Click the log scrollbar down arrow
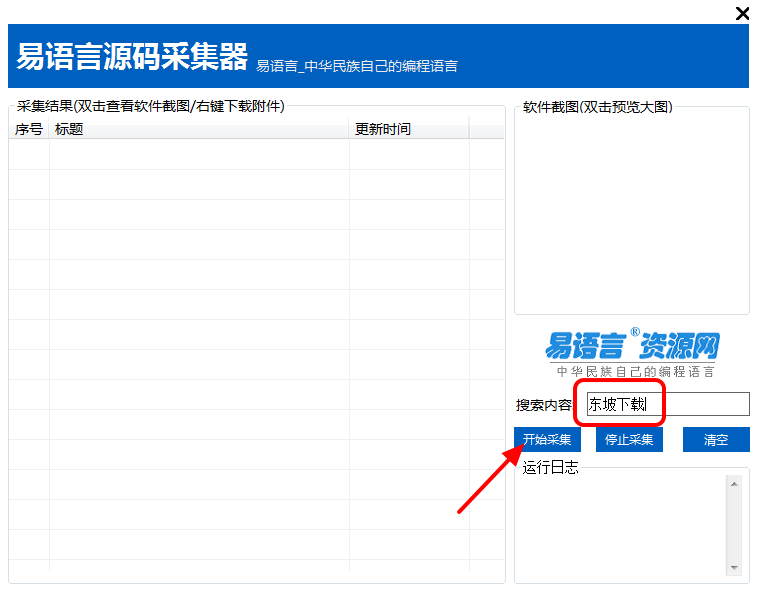The image size is (758, 593). click(x=734, y=567)
